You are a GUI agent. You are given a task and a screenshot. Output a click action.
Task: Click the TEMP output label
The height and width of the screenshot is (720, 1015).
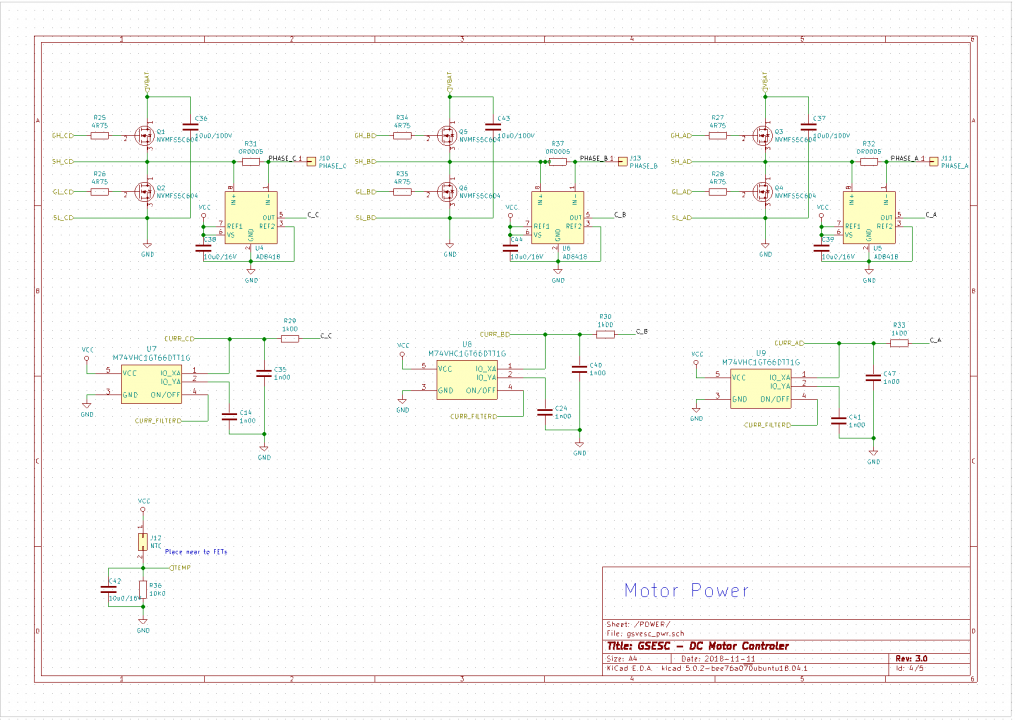point(181,568)
